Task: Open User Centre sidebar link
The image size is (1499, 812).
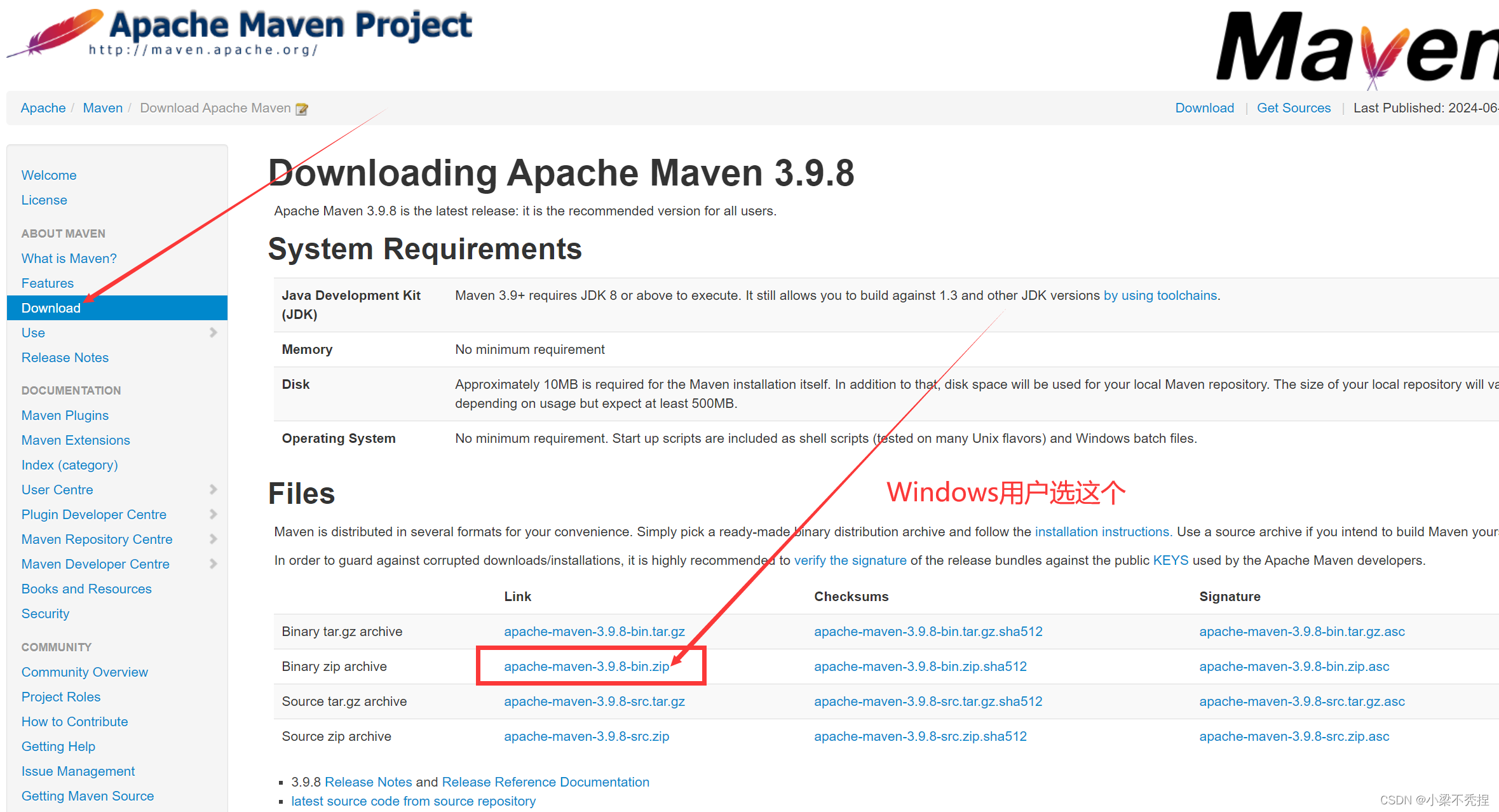Action: [57, 490]
